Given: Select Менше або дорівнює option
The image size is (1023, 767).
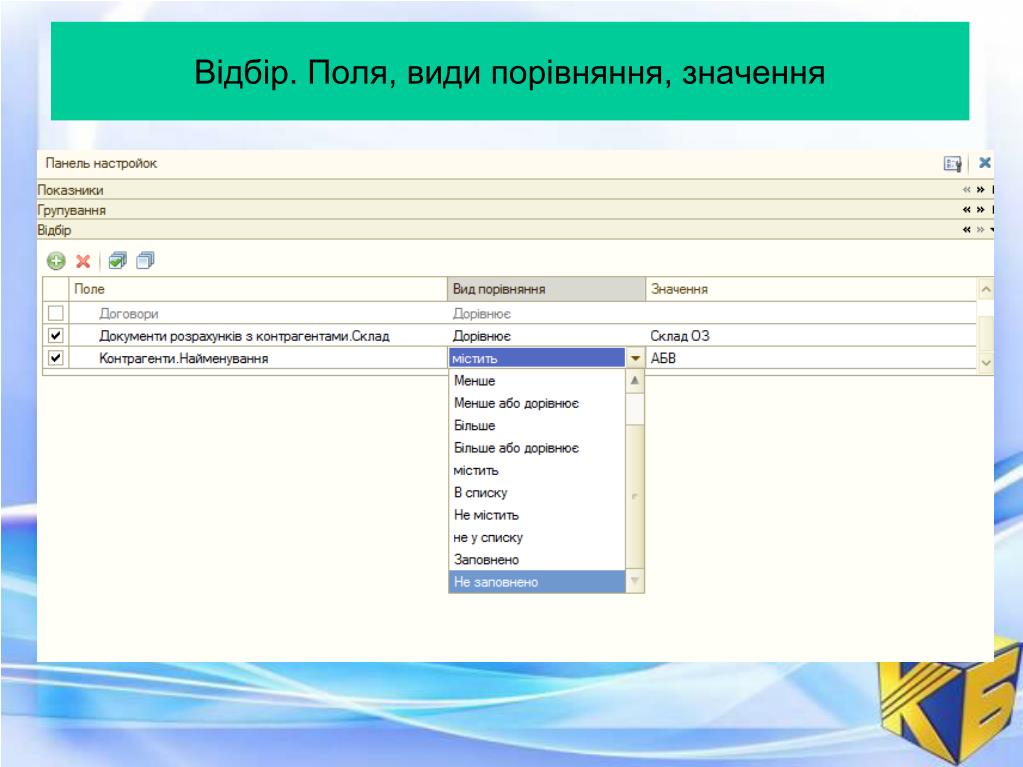Looking at the screenshot, I should [537, 403].
